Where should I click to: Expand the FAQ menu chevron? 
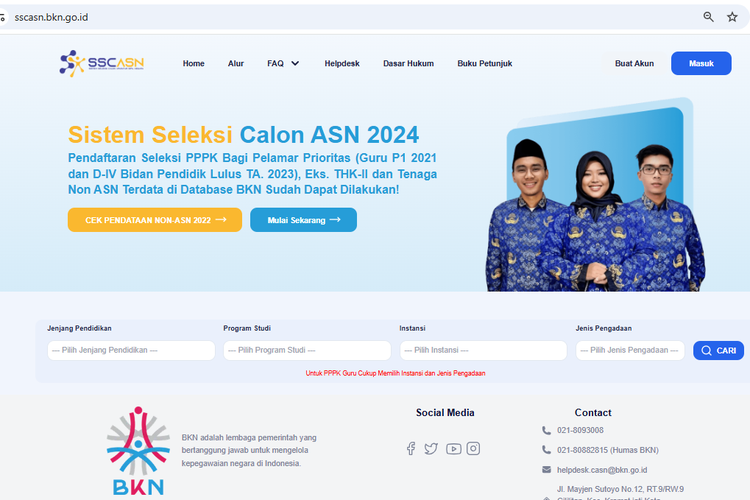[295, 63]
